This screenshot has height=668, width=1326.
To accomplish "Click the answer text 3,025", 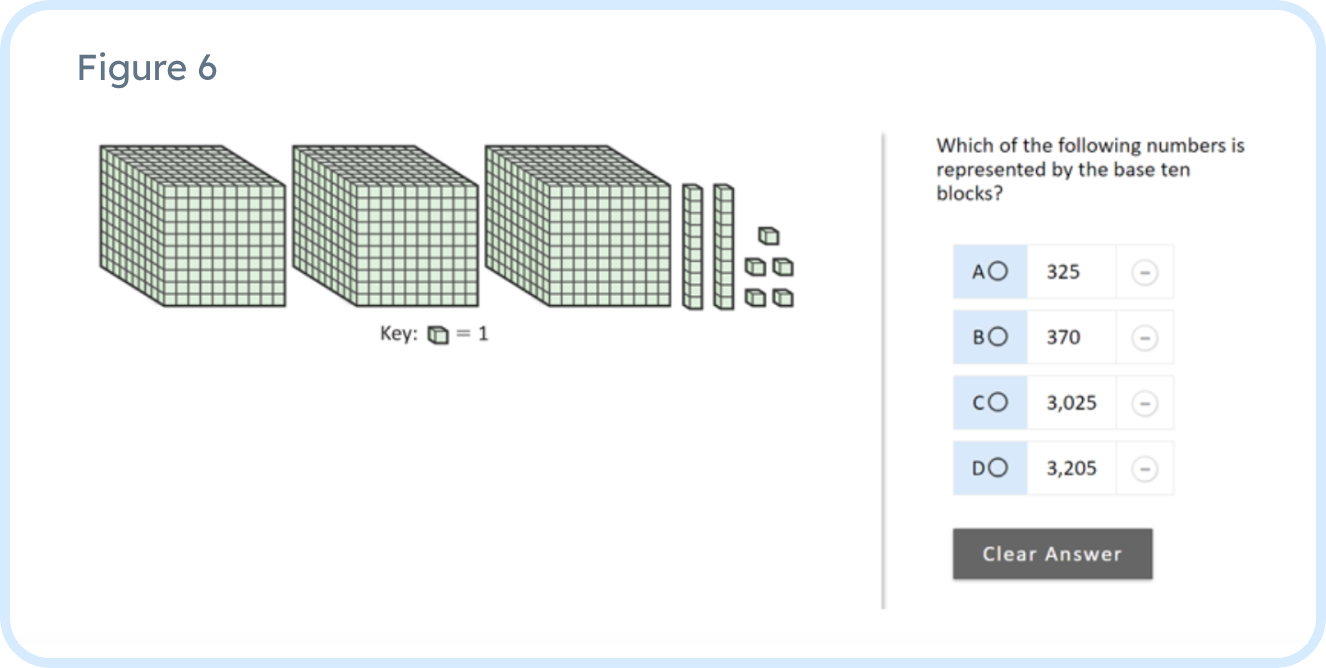I will [x=1071, y=403].
